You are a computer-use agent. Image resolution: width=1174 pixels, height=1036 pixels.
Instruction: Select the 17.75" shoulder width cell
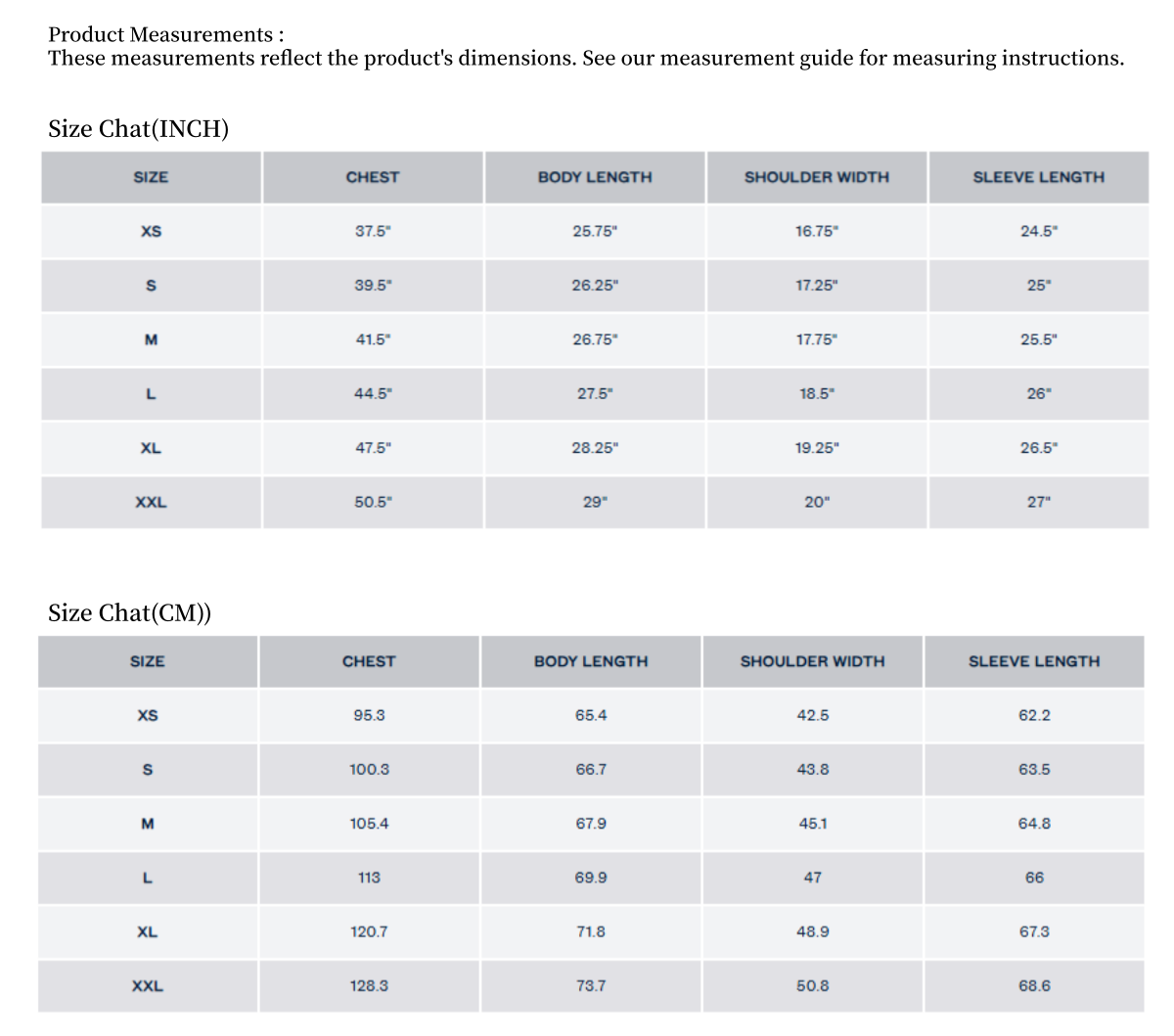pos(817,339)
